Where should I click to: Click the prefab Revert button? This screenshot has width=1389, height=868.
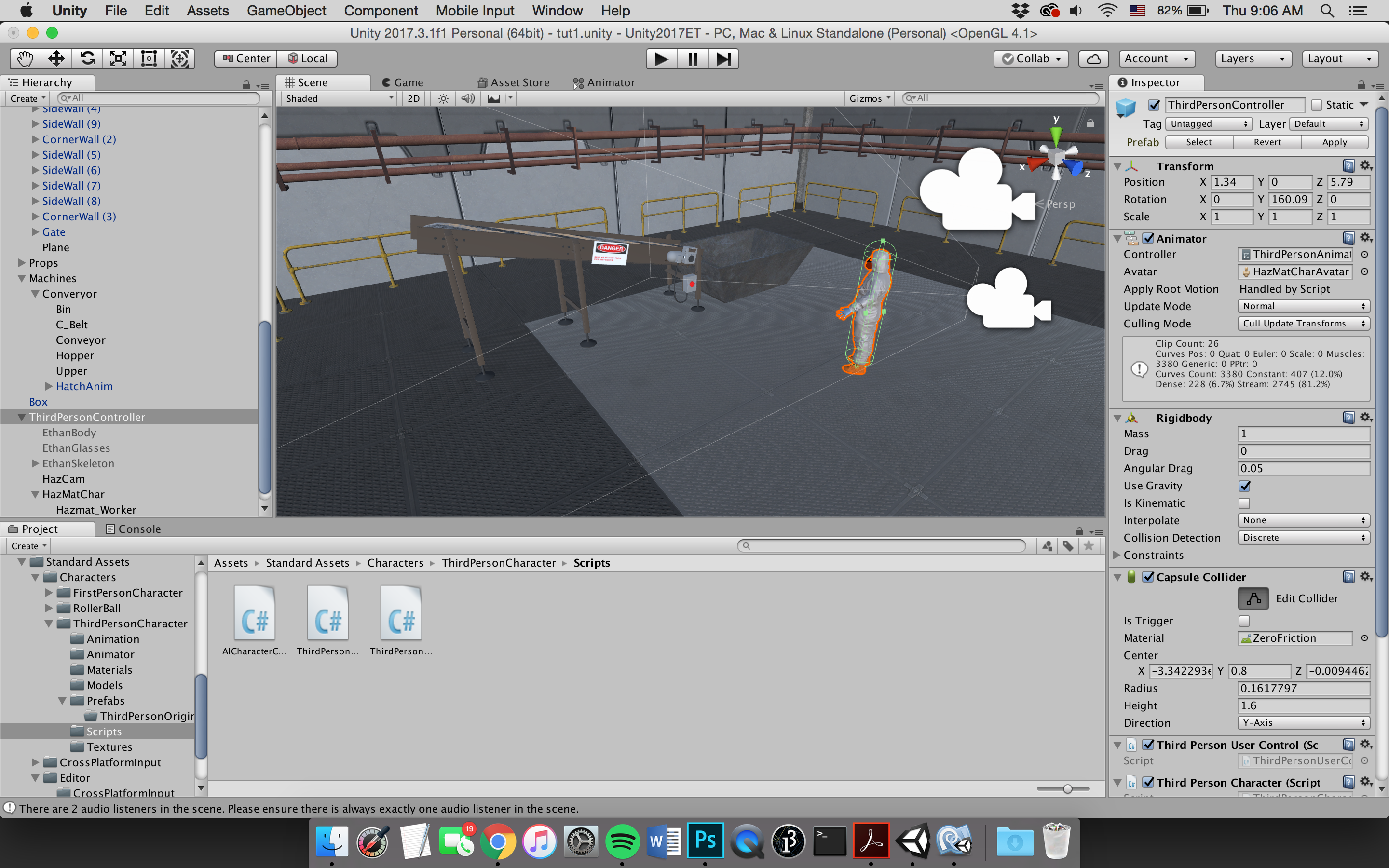click(x=1267, y=142)
